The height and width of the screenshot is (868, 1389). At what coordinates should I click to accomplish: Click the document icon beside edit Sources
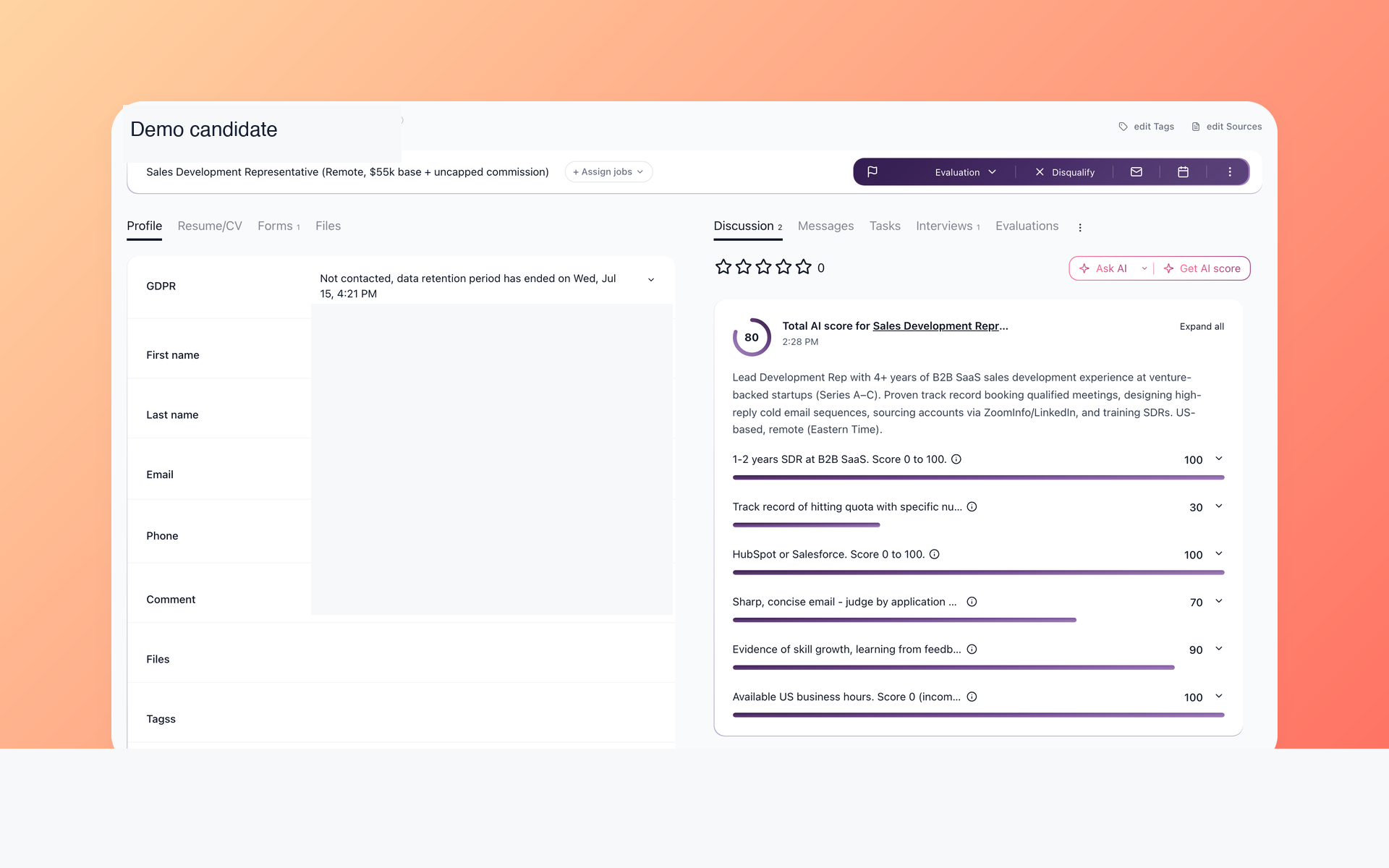pyautogui.click(x=1196, y=127)
